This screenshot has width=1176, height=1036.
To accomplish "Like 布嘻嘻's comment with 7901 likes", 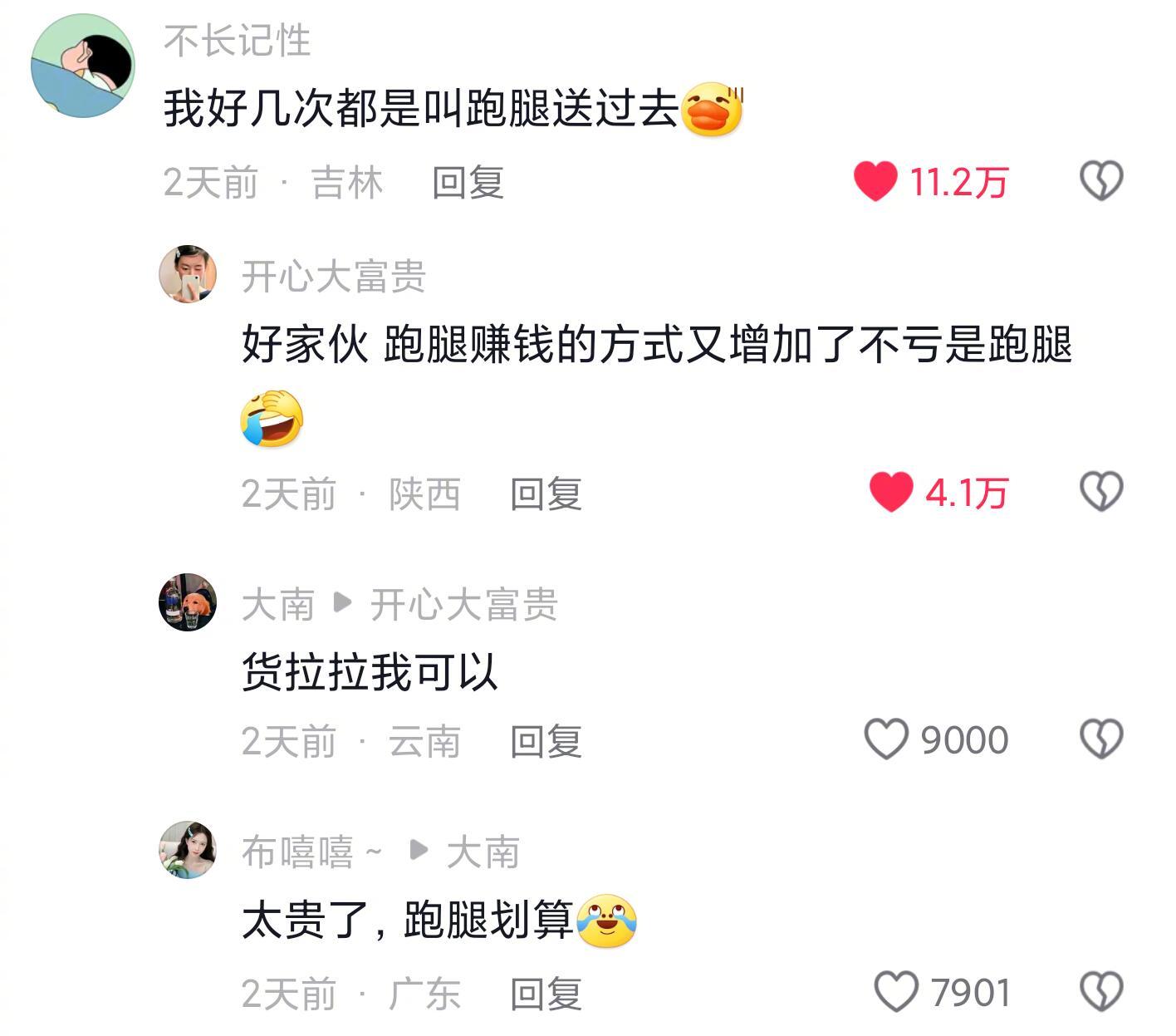I will coord(896,992).
